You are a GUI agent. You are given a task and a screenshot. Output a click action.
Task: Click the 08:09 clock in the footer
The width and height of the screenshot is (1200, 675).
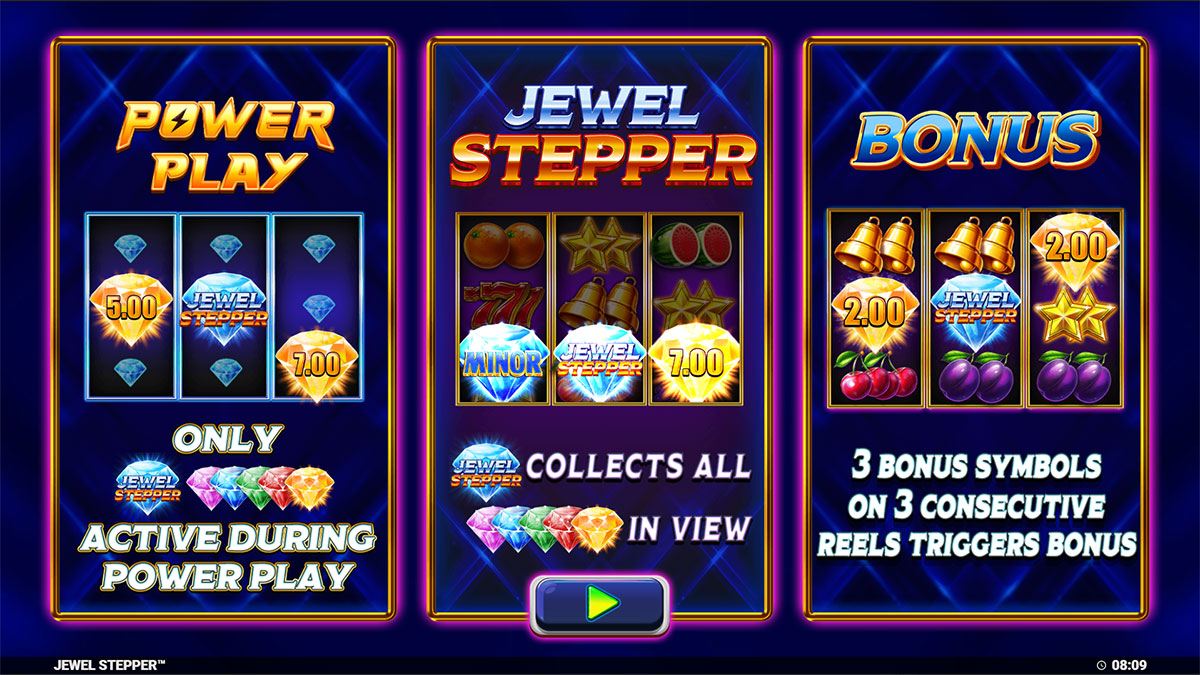click(x=1122, y=665)
